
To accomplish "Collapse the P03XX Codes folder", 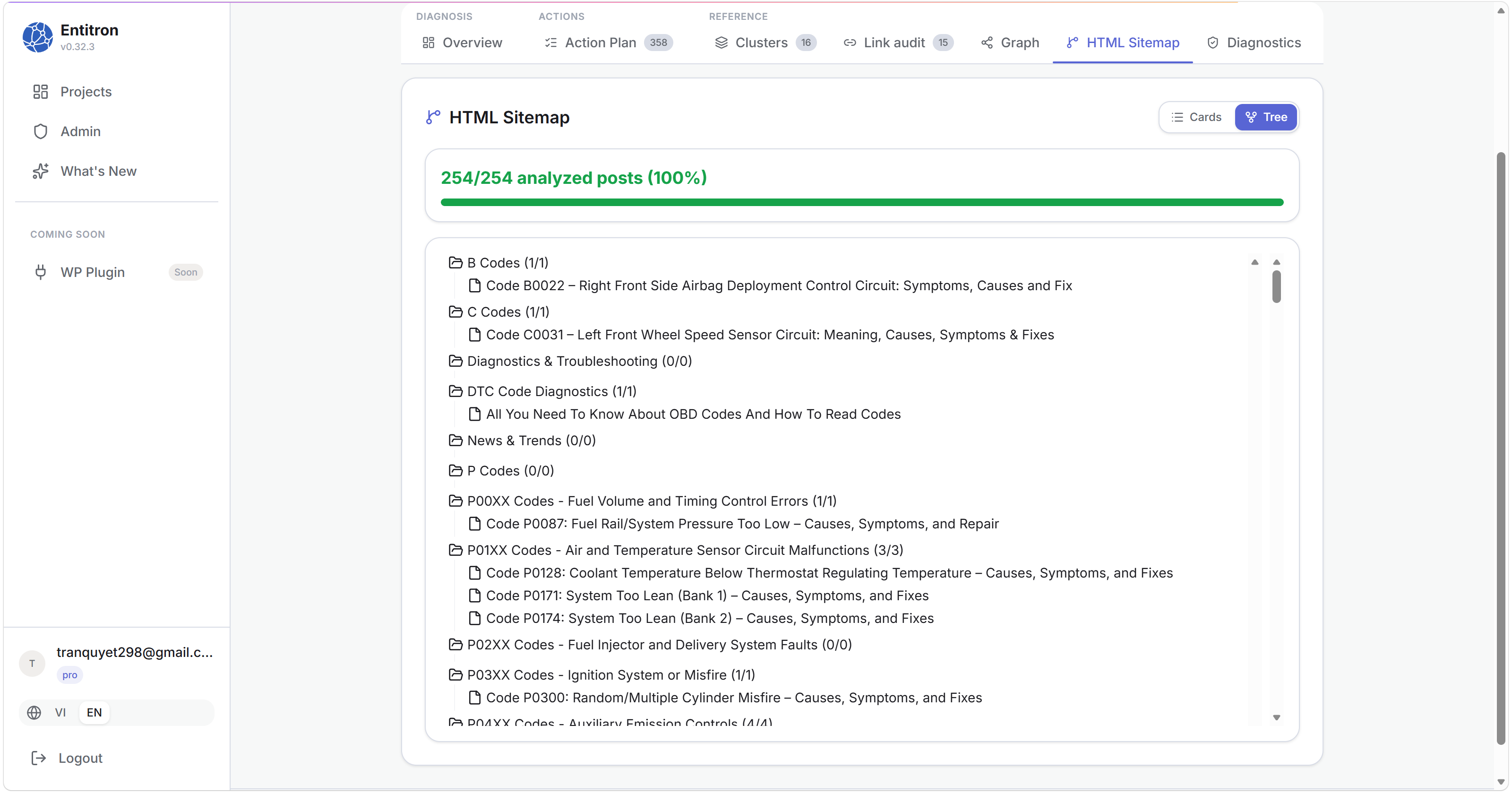I will (x=602, y=675).
